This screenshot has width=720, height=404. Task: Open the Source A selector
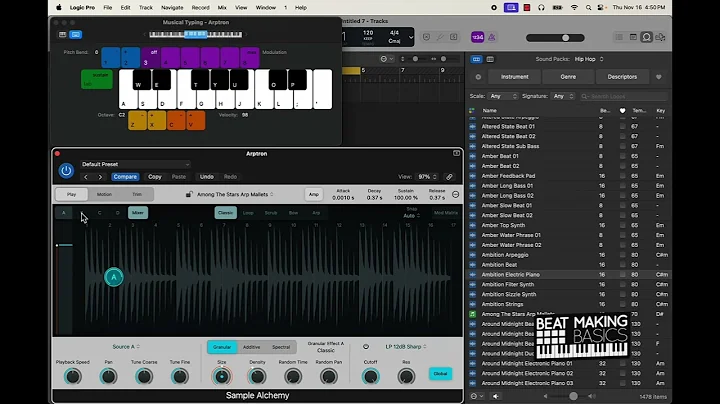pyautogui.click(x=126, y=347)
